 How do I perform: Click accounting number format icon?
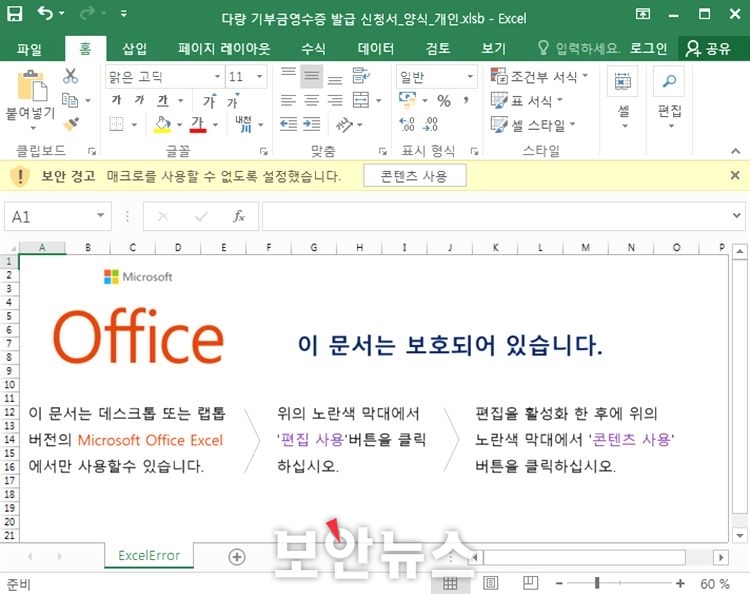[x=408, y=100]
